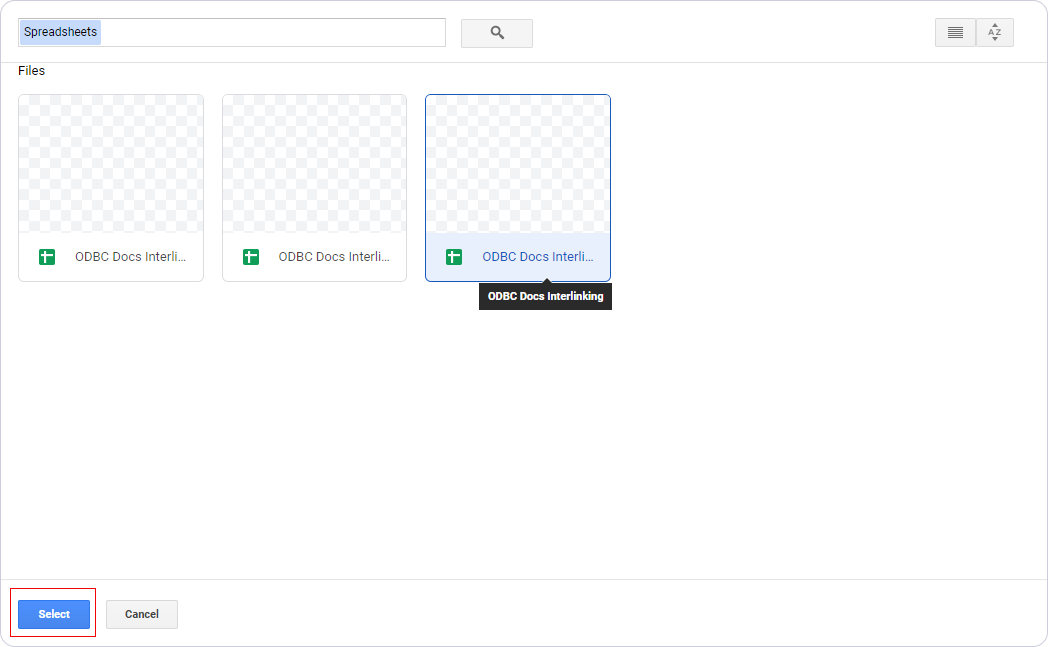
Task: Click the magnifying glass search button
Action: point(496,33)
